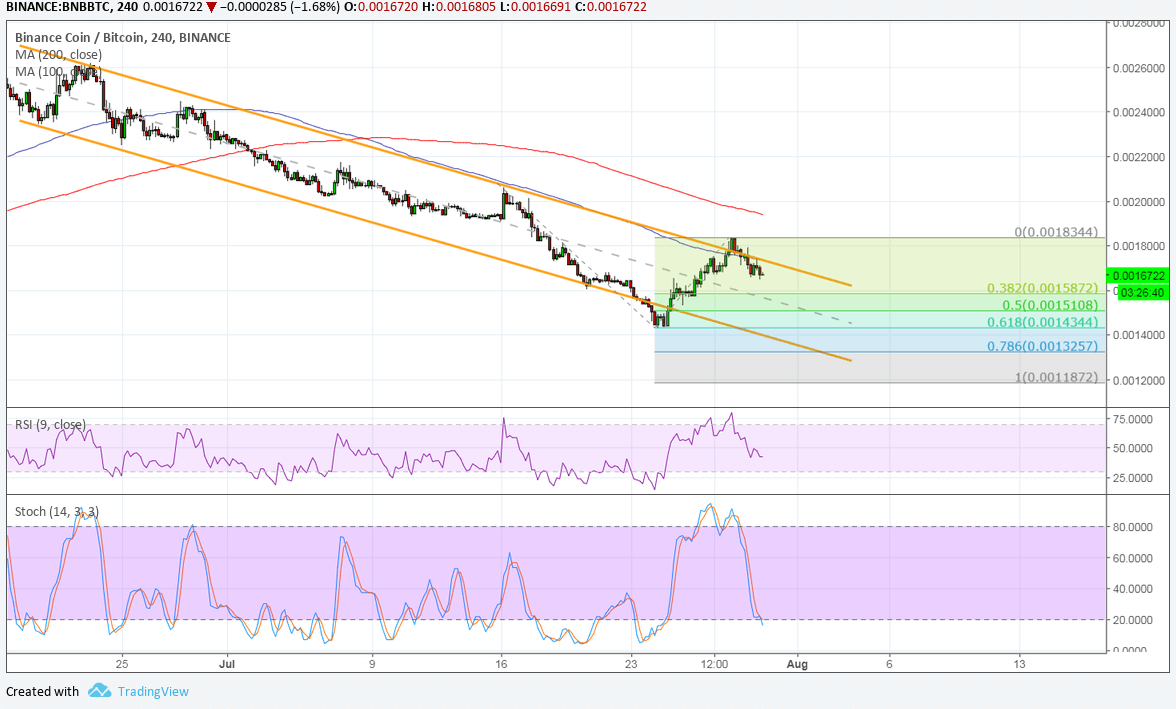Select the RSI (9, close) indicator label
The width and height of the screenshot is (1176, 709).
[x=50, y=425]
